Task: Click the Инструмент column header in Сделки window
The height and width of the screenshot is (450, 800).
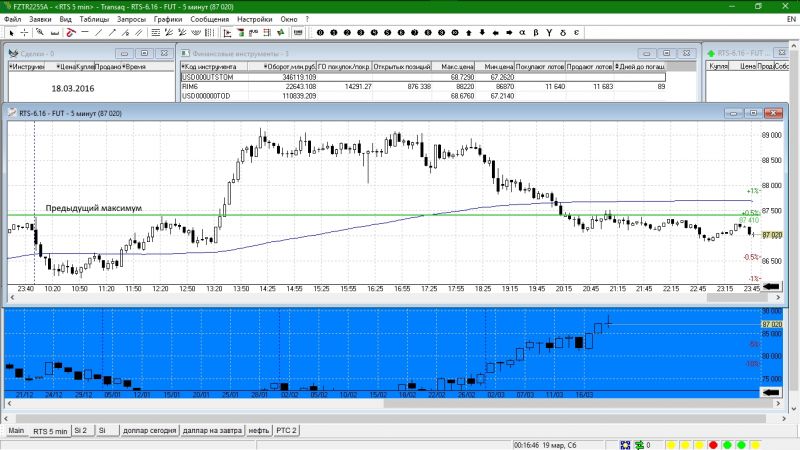Action: [28, 66]
